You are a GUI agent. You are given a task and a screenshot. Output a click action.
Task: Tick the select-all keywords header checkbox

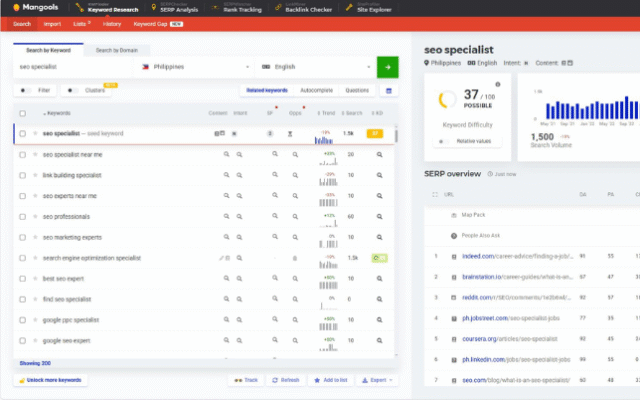(x=22, y=113)
